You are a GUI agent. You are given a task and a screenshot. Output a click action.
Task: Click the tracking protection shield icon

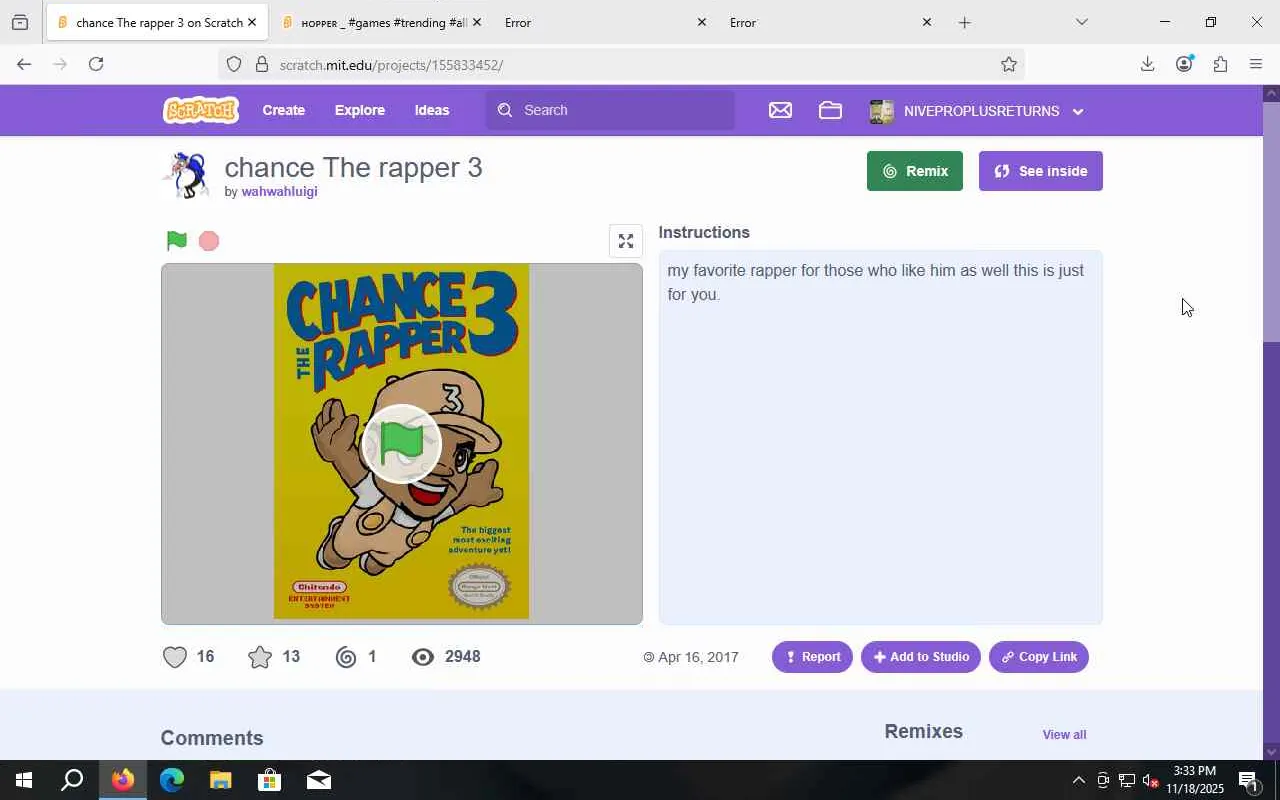click(234, 64)
